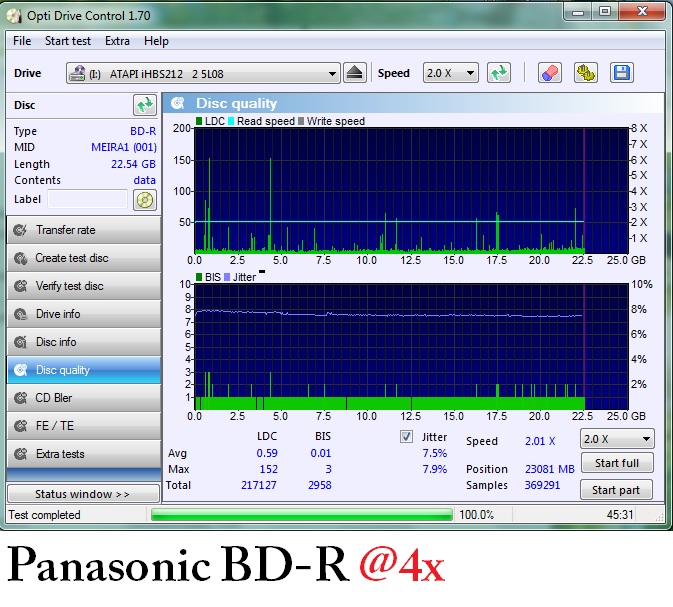This screenshot has height=607, width=673.
Task: Open the FE / TE test
Action: pyautogui.click(x=84, y=426)
